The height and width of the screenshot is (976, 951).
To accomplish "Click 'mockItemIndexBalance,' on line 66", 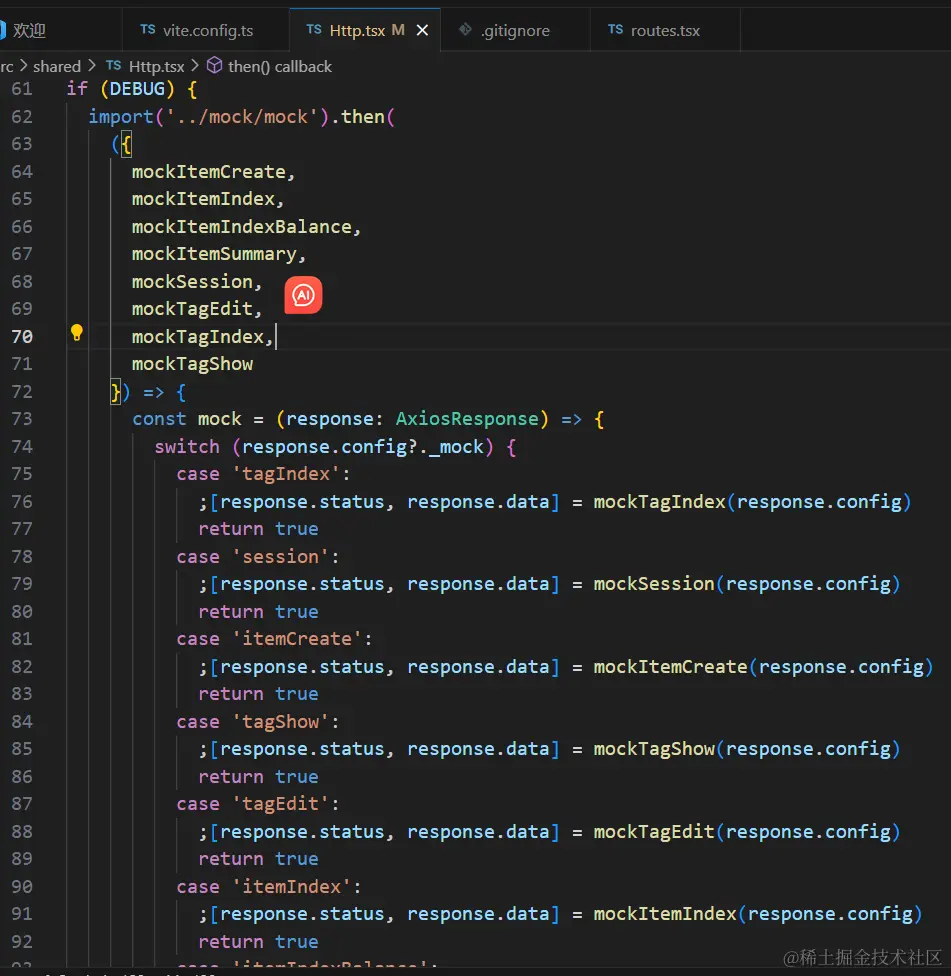I will coord(246,227).
